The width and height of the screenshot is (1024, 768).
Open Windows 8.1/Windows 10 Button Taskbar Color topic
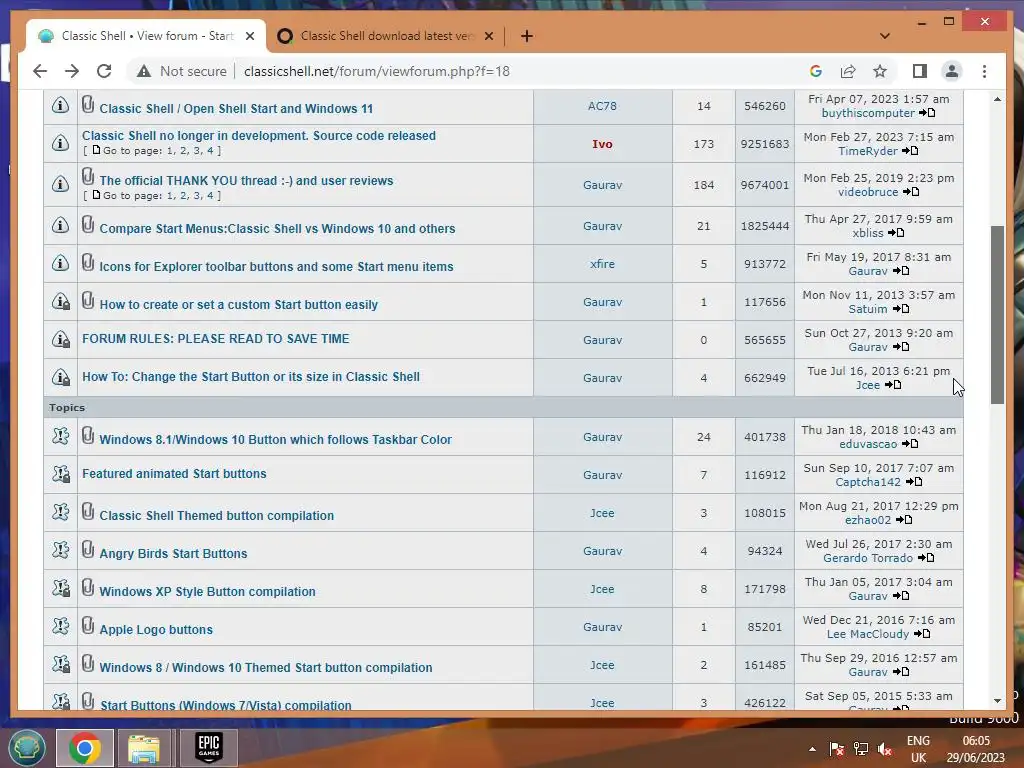(x=275, y=440)
